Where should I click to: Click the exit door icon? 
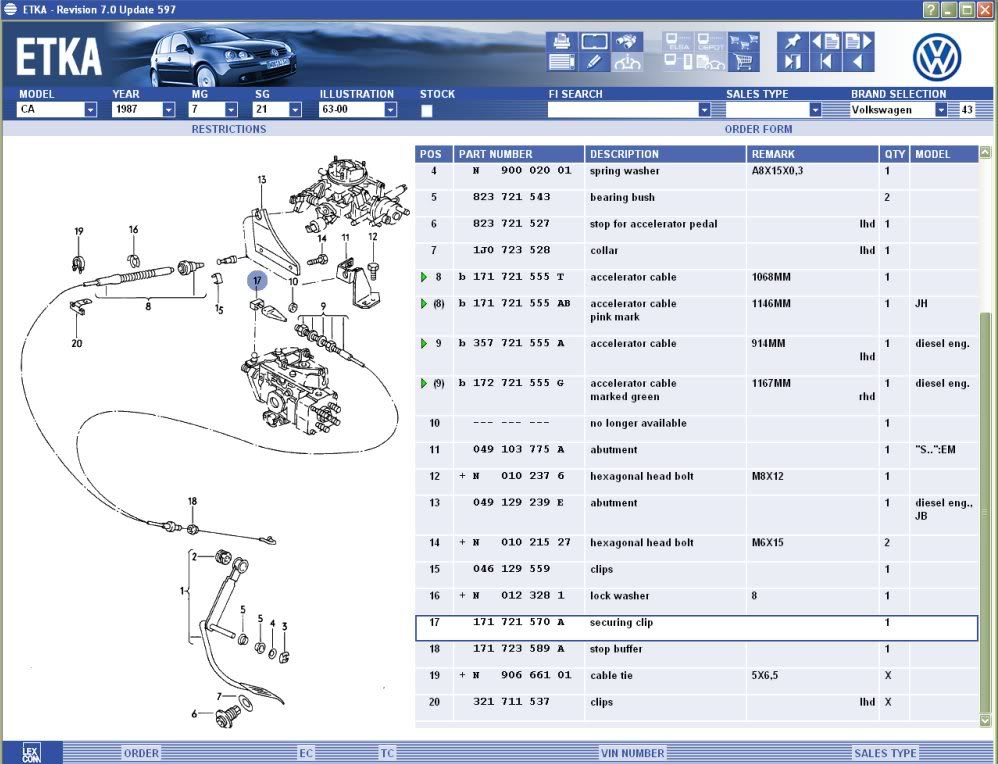(792, 62)
